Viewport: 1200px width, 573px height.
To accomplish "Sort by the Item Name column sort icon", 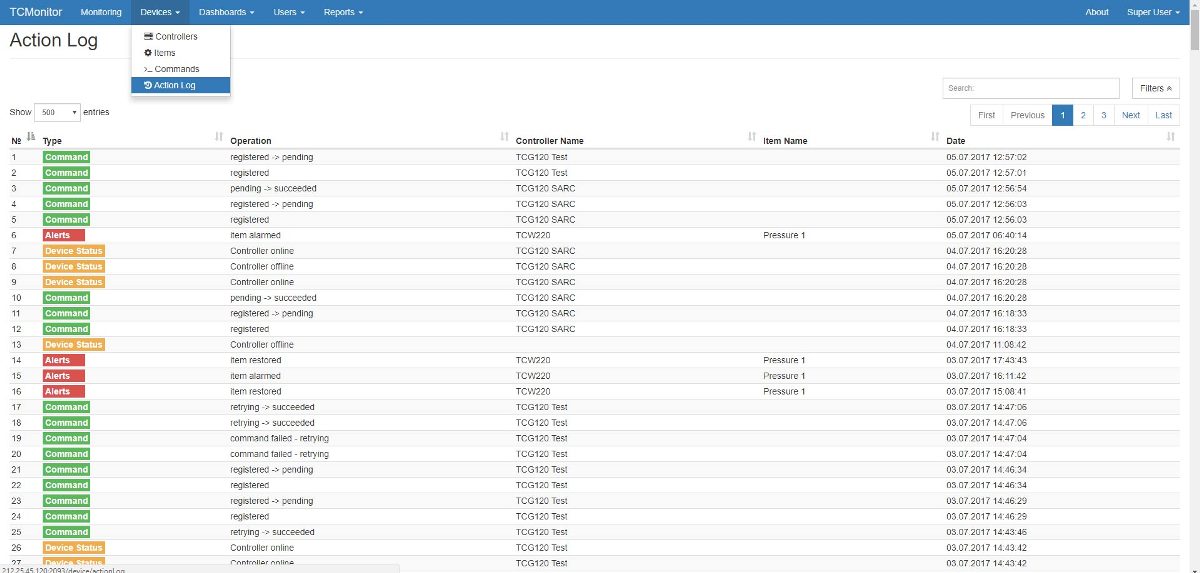I will (935, 137).
